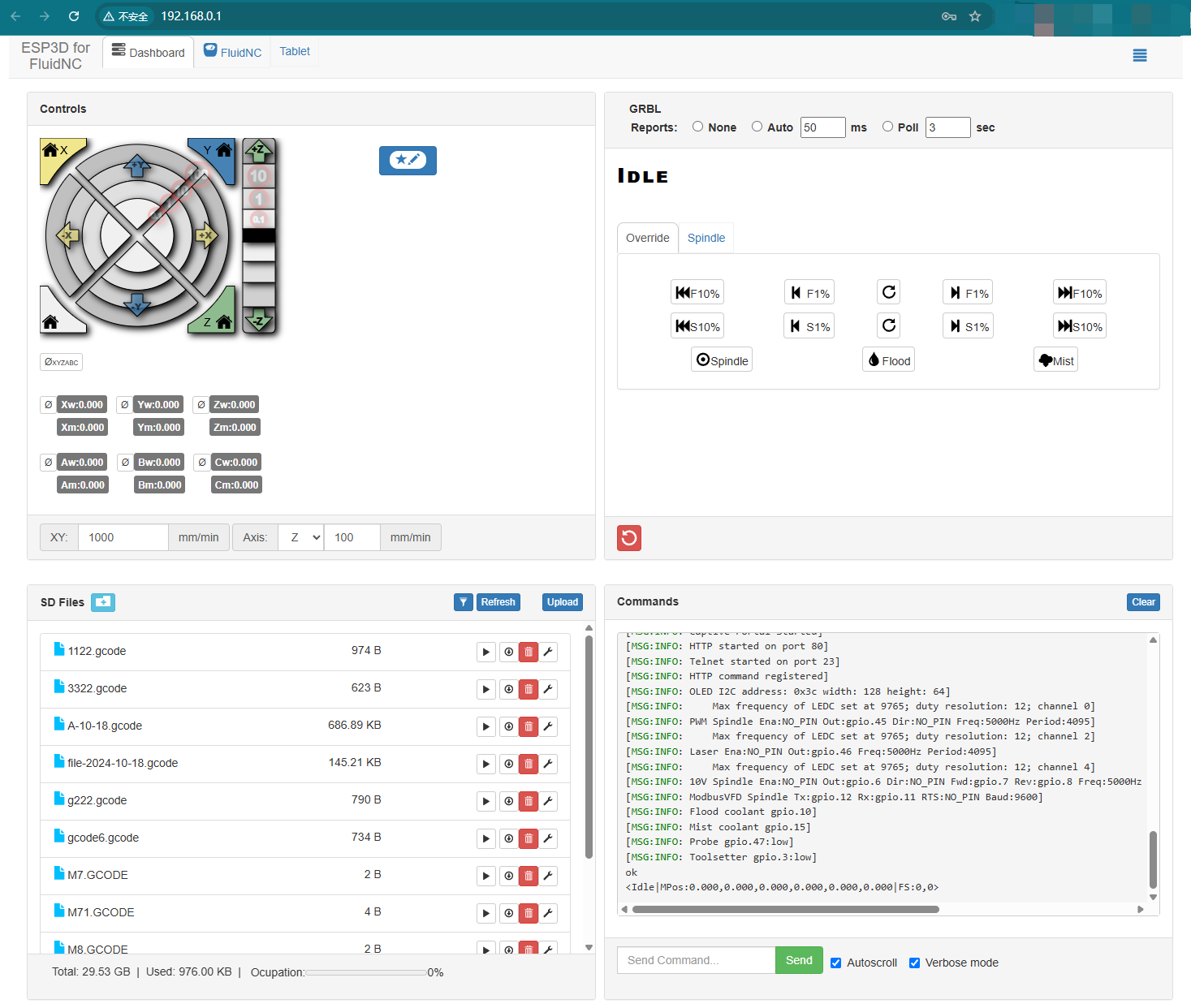Jog -Z with the green down arrow

pyautogui.click(x=259, y=320)
